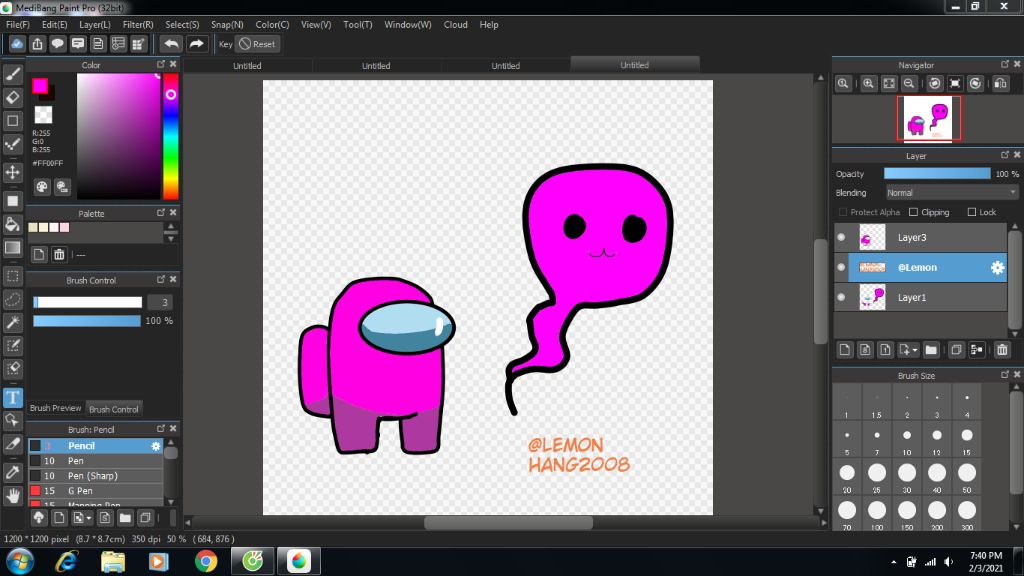
Task: Switch to the first Untitled canvas tab
Action: pyautogui.click(x=247, y=65)
